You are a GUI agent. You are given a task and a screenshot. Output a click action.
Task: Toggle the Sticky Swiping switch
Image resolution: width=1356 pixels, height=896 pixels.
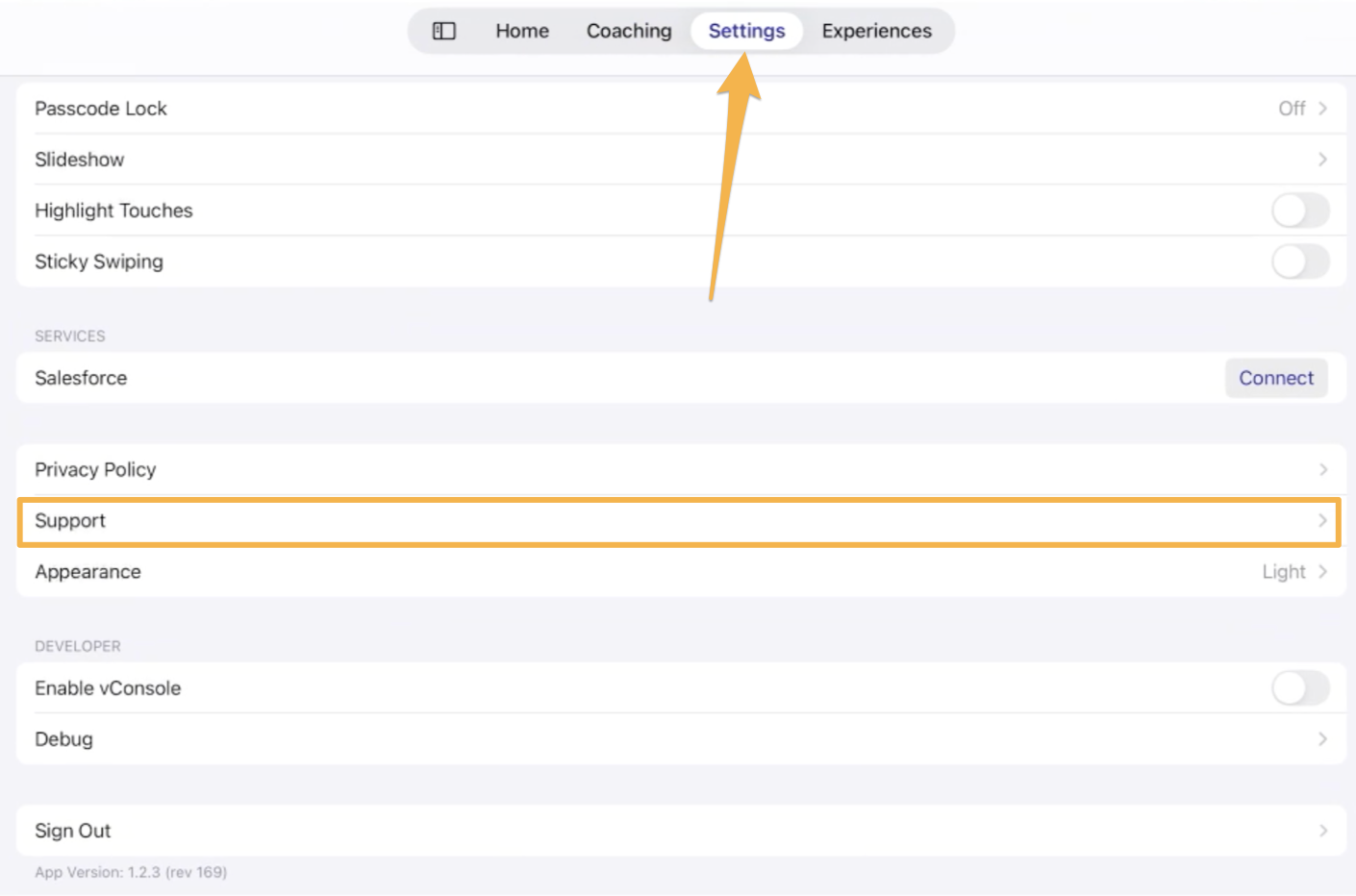point(1300,261)
